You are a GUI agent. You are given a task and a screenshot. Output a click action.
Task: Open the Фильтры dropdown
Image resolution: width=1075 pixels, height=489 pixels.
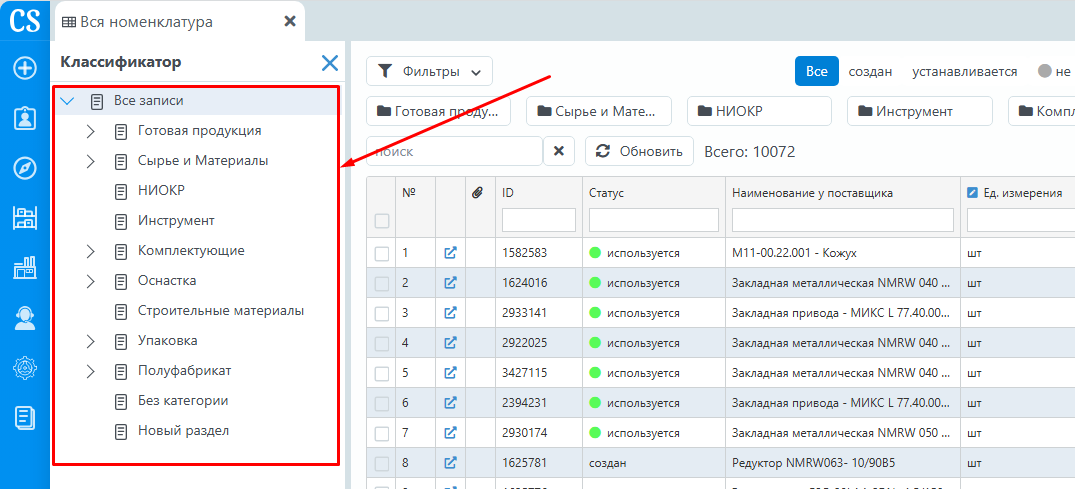[429, 71]
